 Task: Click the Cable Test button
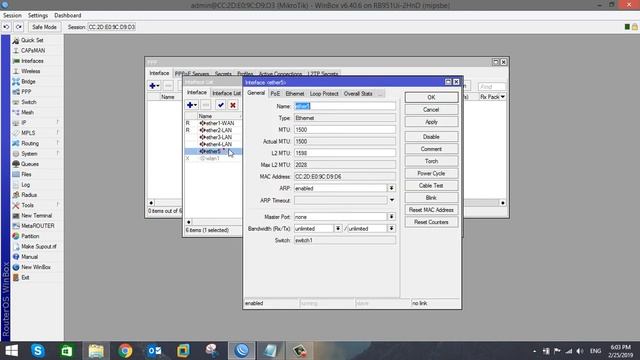tap(431, 186)
